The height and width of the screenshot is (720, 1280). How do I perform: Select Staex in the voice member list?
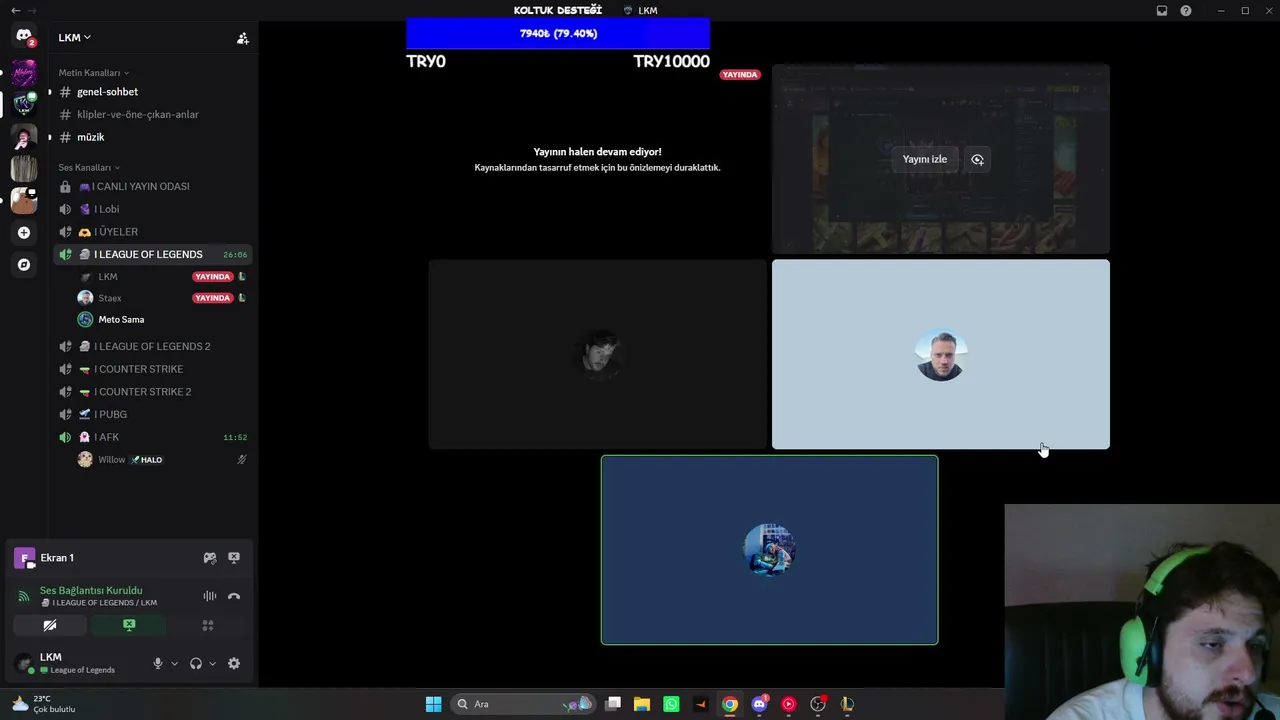162,298
